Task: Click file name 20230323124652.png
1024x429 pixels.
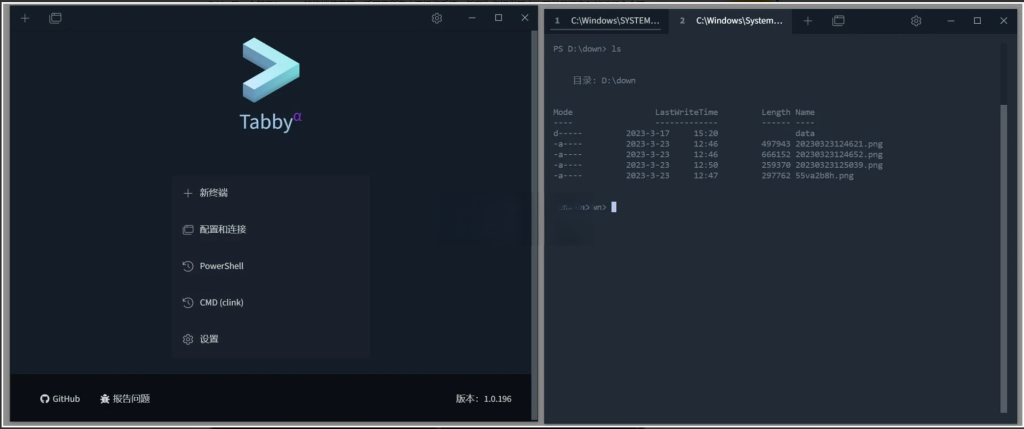Action: tap(839, 155)
